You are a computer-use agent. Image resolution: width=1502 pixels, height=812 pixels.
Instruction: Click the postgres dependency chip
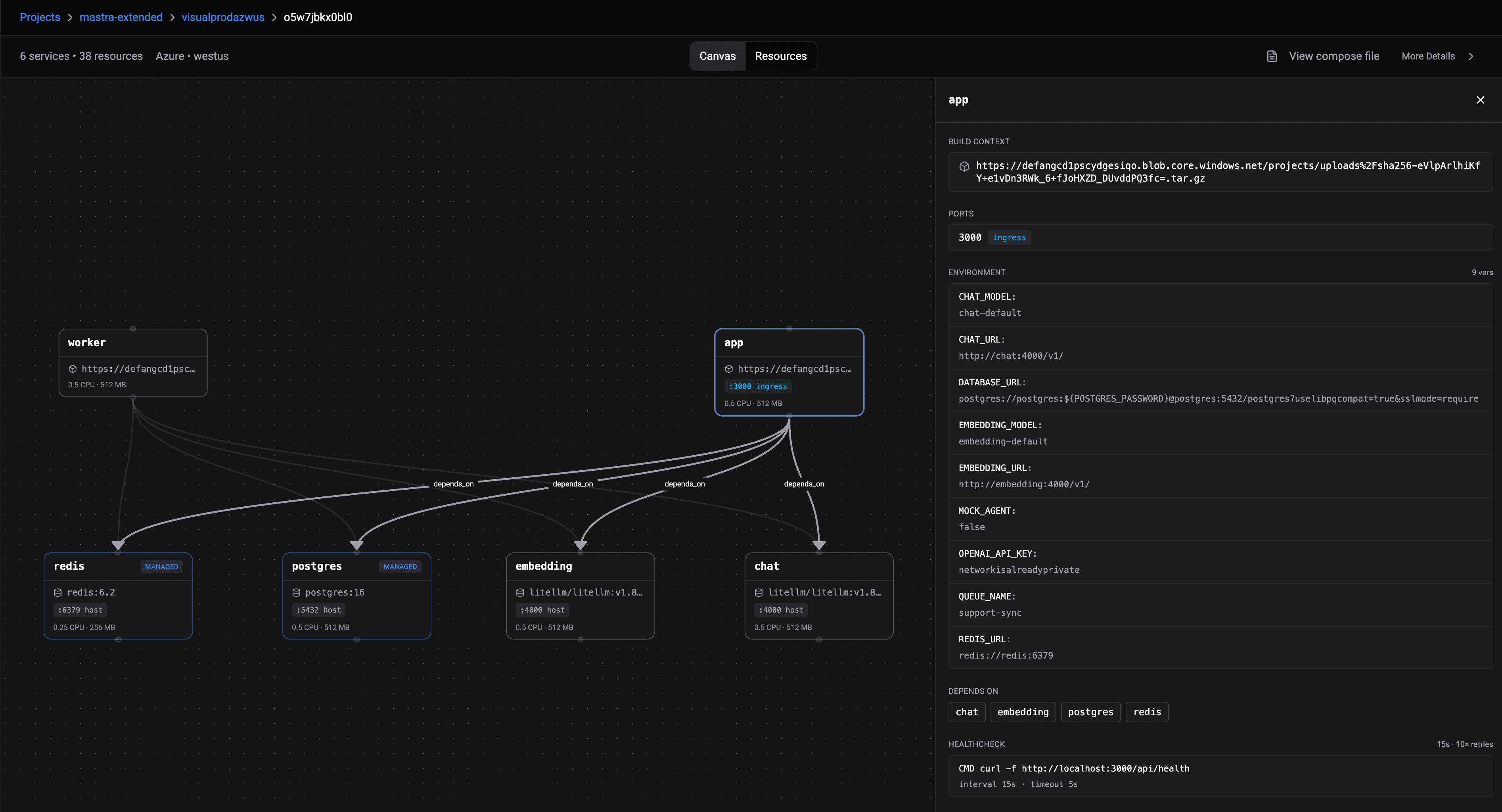coord(1090,712)
